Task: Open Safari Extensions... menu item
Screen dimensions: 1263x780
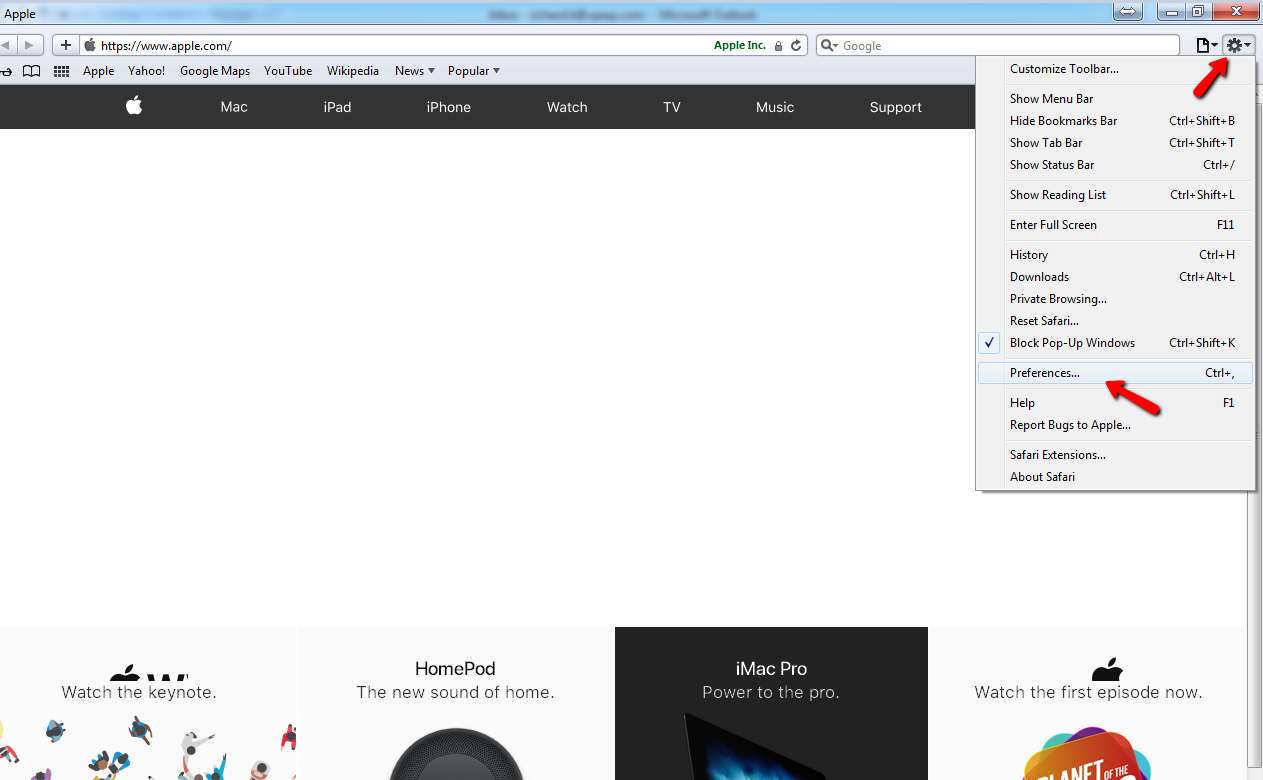Action: coord(1115,455)
